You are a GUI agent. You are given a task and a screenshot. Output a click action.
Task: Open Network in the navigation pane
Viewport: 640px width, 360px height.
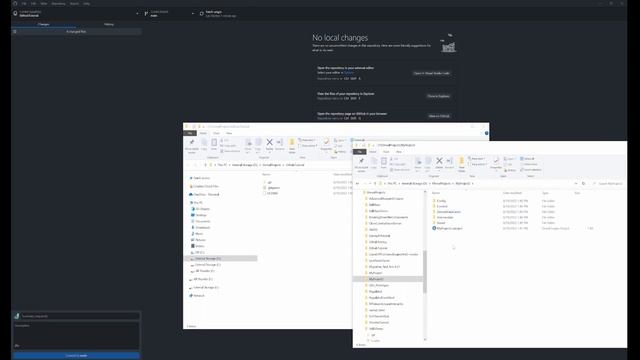pyautogui.click(x=197, y=296)
